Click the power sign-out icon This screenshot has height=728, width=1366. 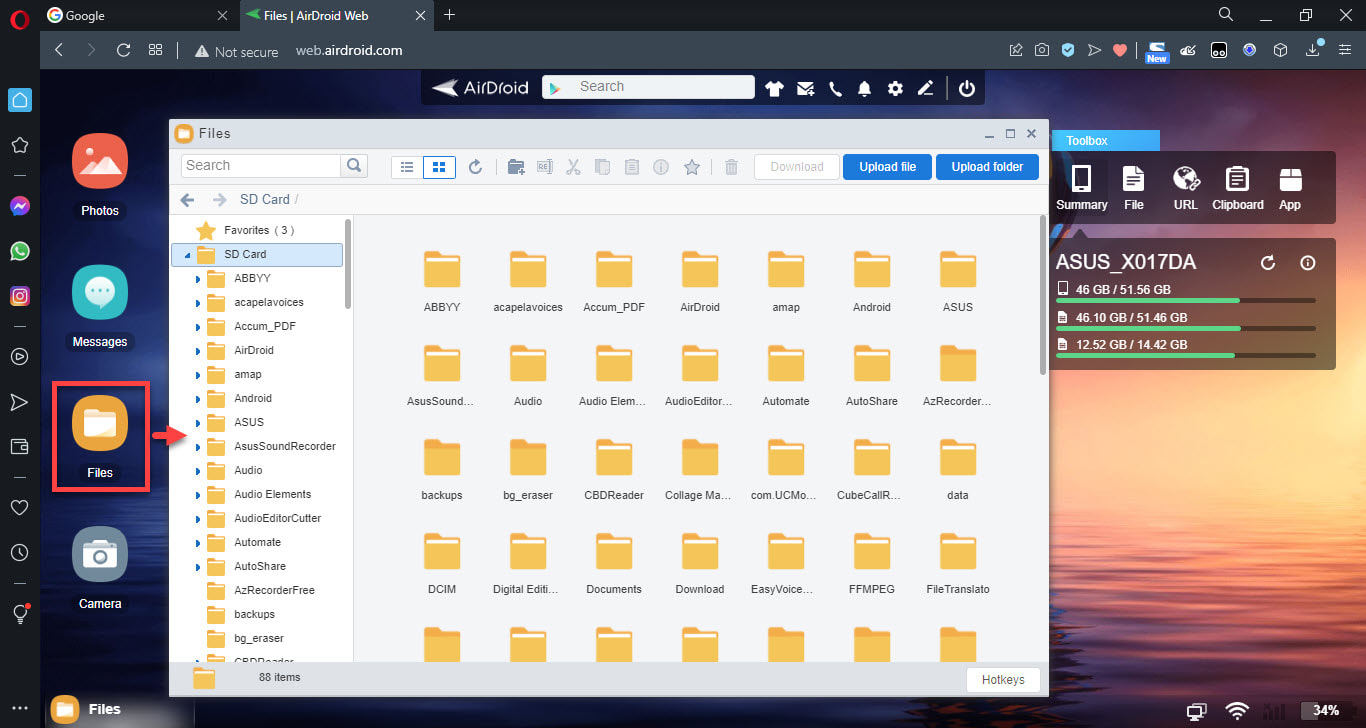(966, 88)
